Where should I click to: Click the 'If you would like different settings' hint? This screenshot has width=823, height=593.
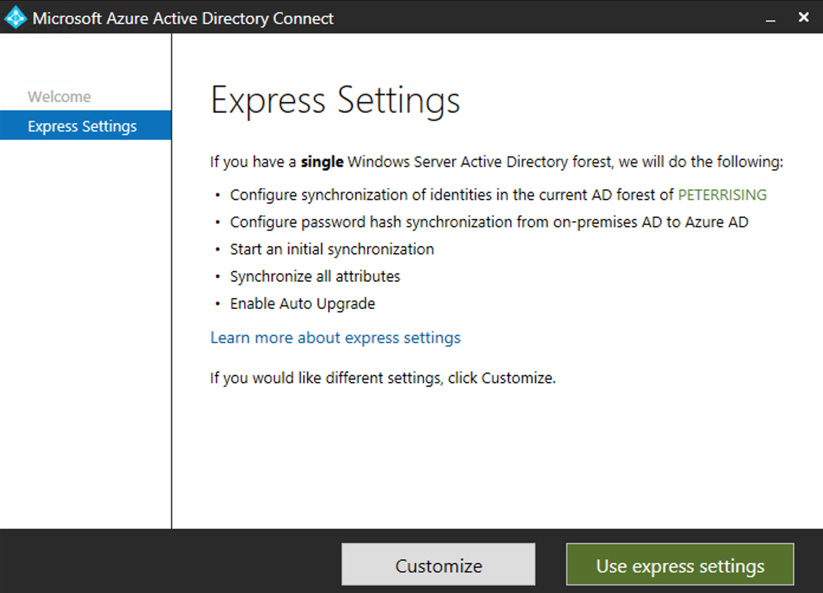pos(382,378)
